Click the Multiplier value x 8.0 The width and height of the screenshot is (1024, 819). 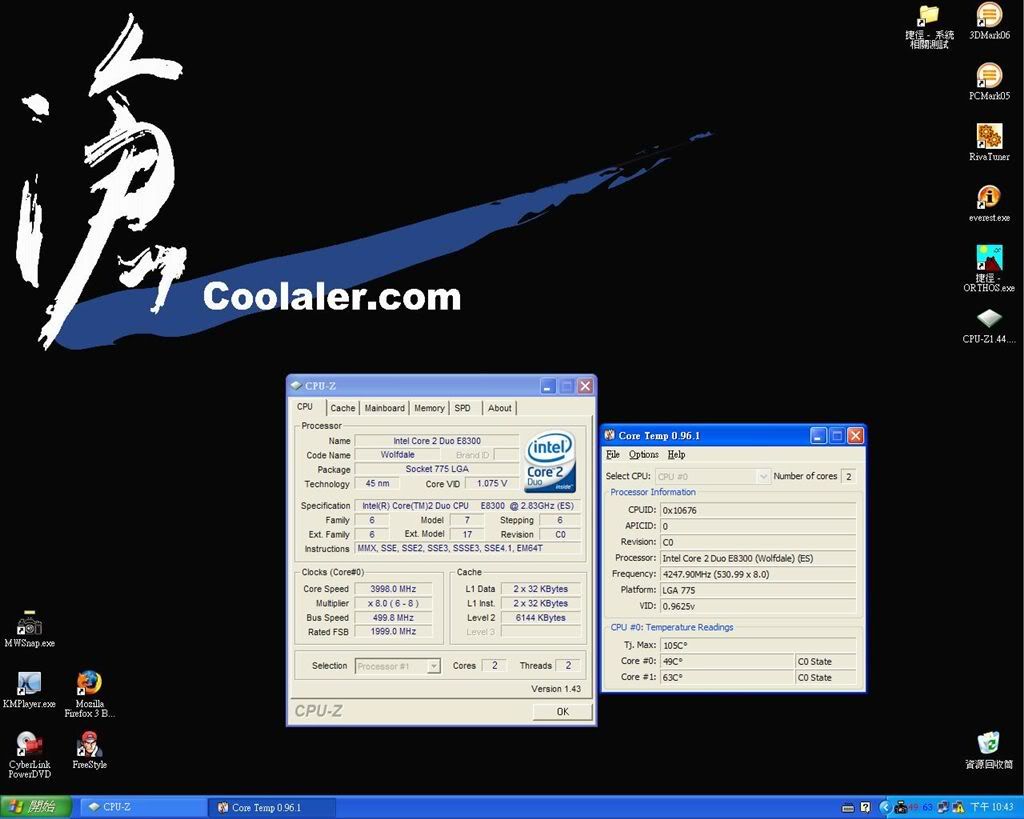pos(393,603)
